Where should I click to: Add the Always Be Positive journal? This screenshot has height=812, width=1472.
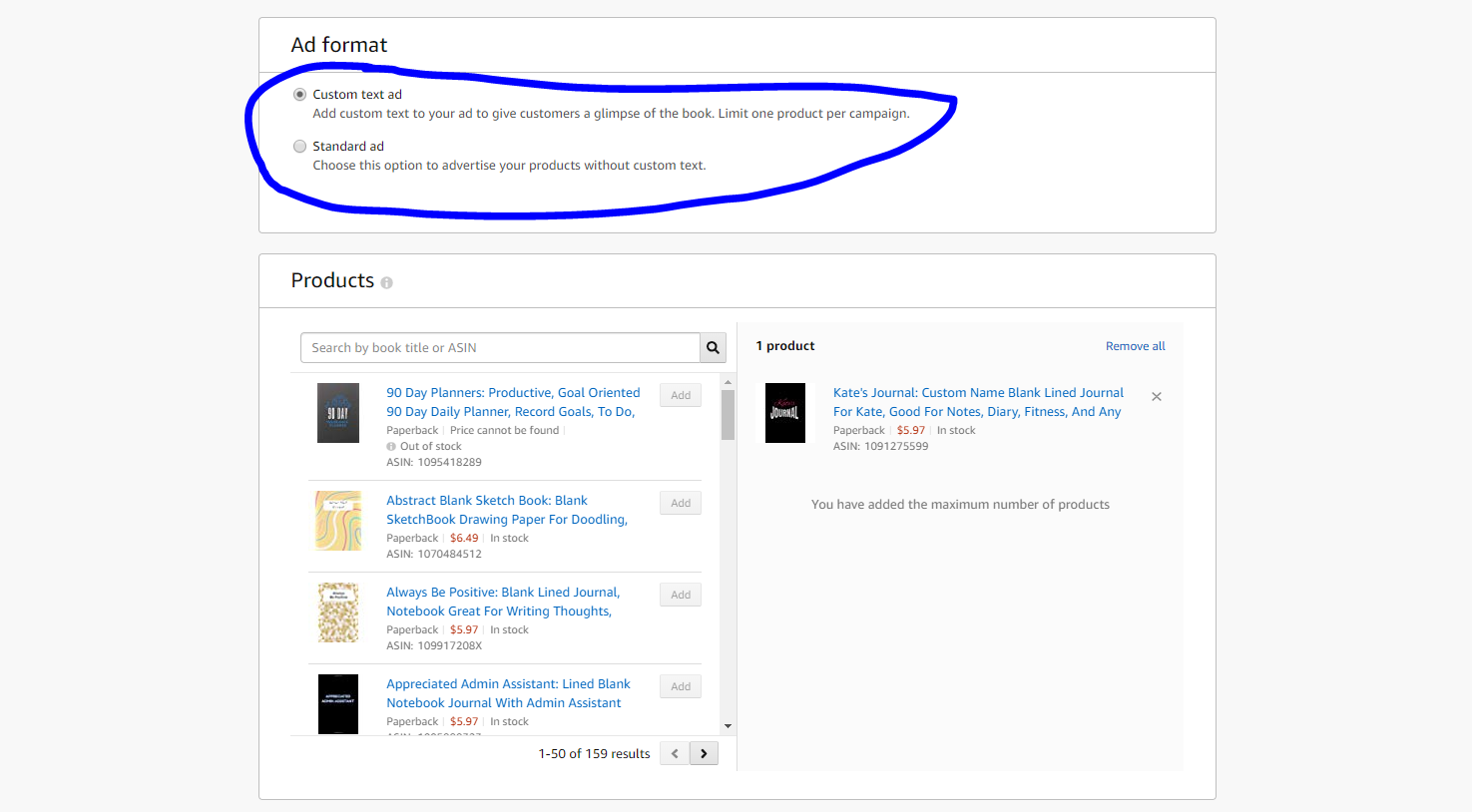click(x=681, y=596)
